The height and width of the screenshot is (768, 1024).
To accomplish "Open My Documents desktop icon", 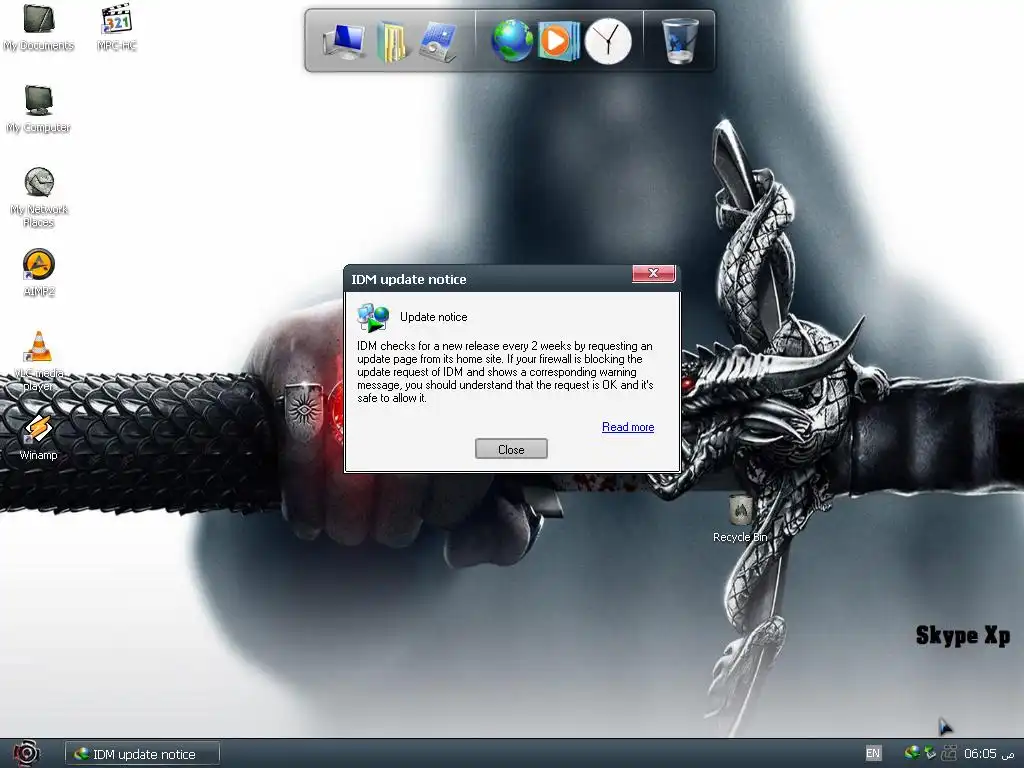I will click(x=39, y=27).
